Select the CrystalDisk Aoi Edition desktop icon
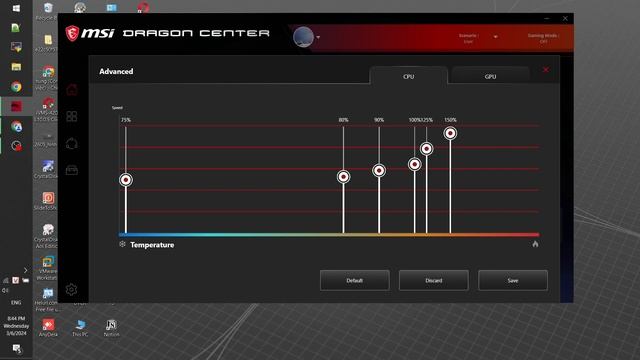The width and height of the screenshot is (640, 360). pos(47,236)
